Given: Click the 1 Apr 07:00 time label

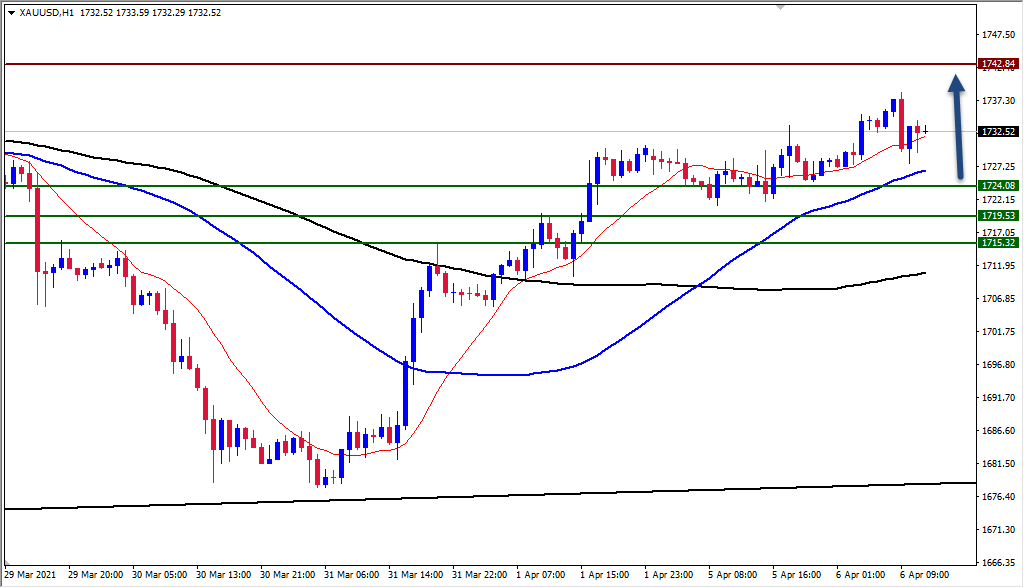Looking at the screenshot, I should [x=541, y=575].
